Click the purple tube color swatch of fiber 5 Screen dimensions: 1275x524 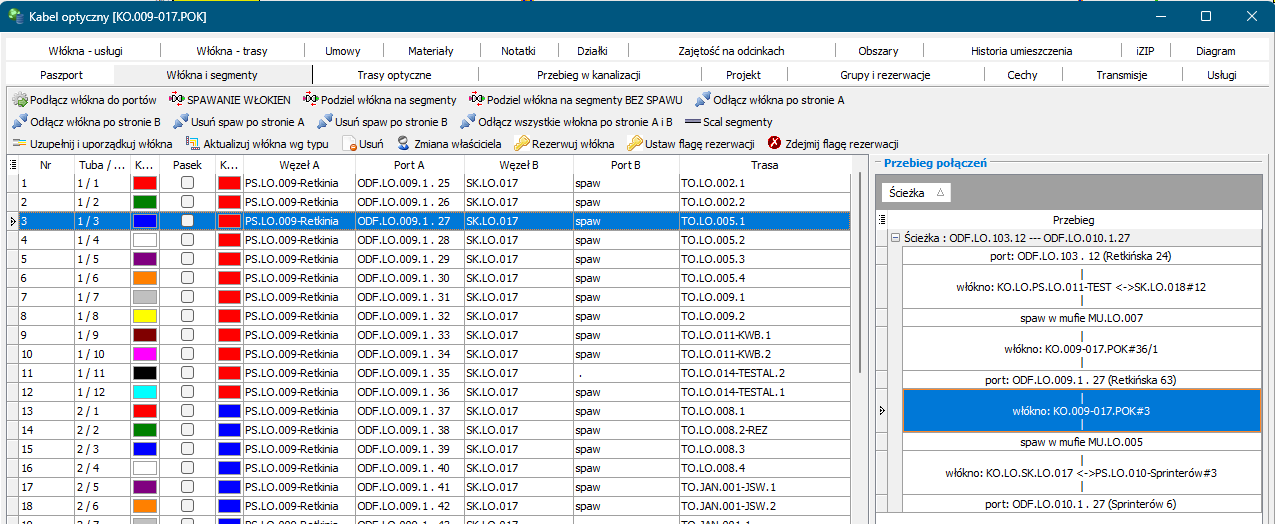(145, 259)
